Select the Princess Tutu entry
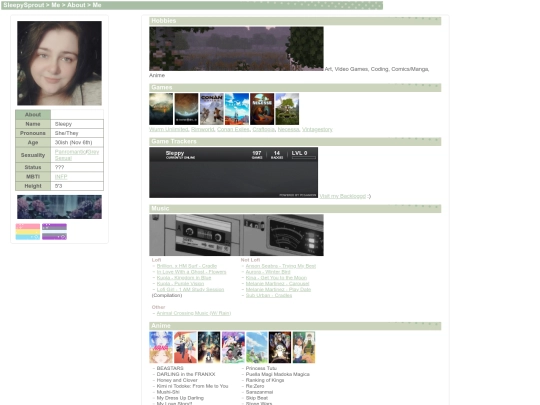Viewport: 540px width, 405px height. pyautogui.click(x=261, y=368)
